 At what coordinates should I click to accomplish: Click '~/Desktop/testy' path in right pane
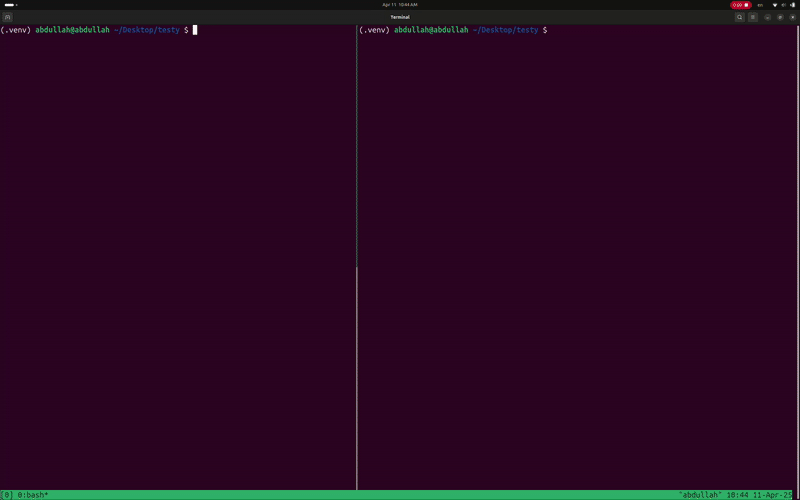click(x=506, y=30)
